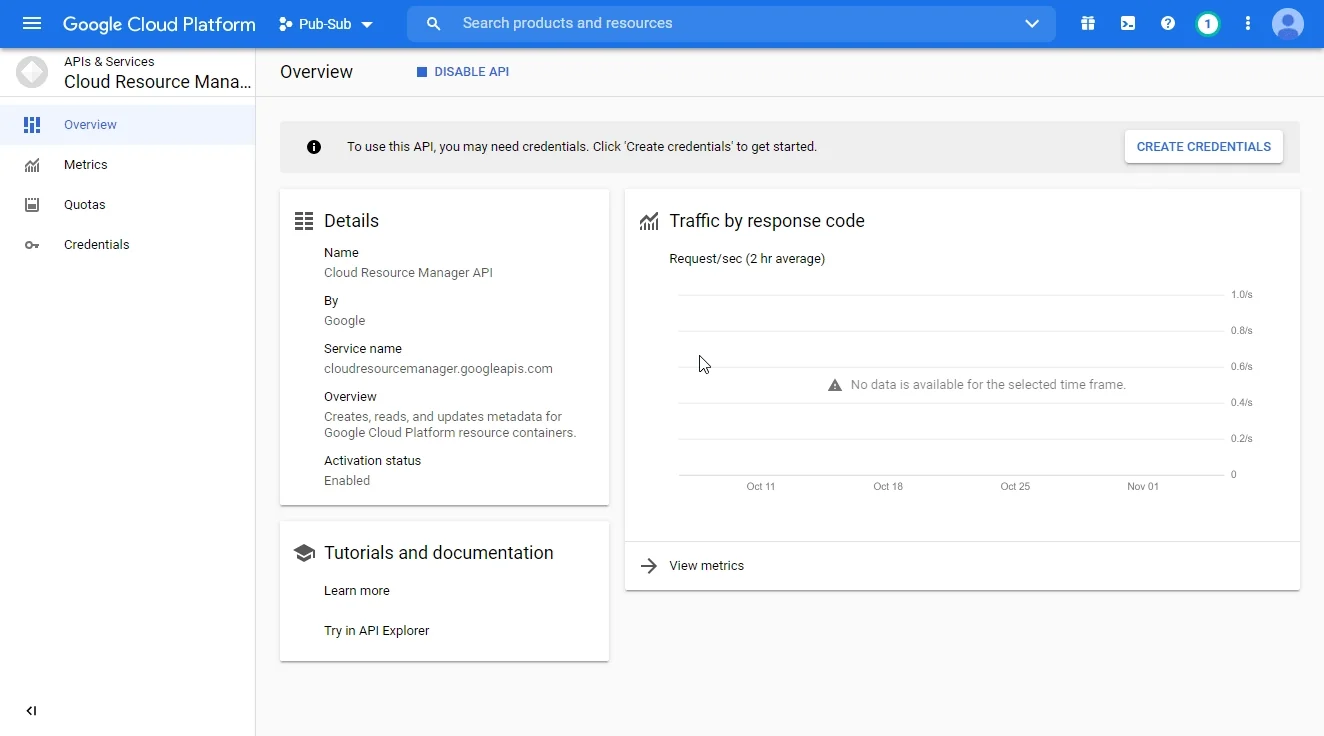Open the Pub-Sub project selector dropdown
The height and width of the screenshot is (736, 1324).
(x=326, y=24)
